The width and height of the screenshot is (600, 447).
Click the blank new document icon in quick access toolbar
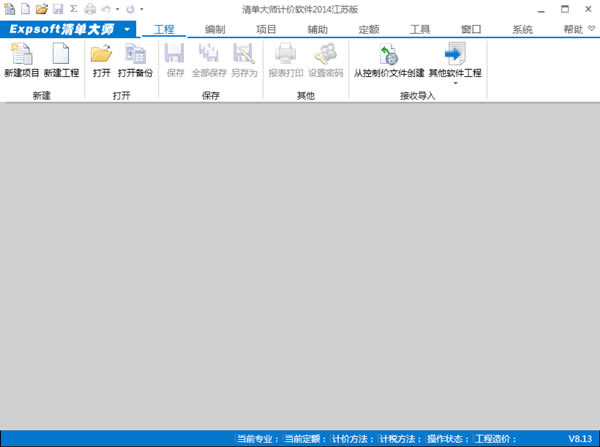click(x=26, y=8)
